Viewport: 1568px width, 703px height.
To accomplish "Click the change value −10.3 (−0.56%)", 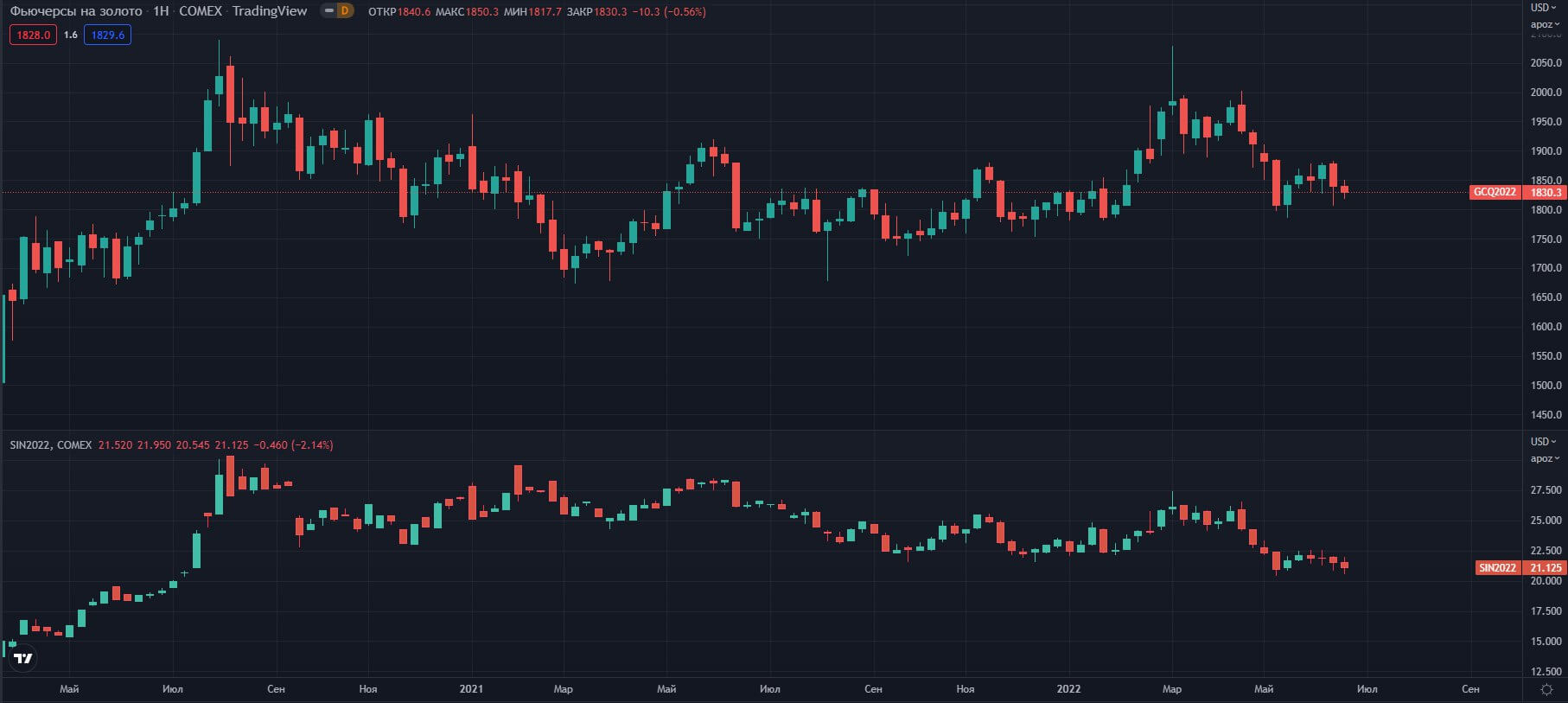I will [669, 12].
